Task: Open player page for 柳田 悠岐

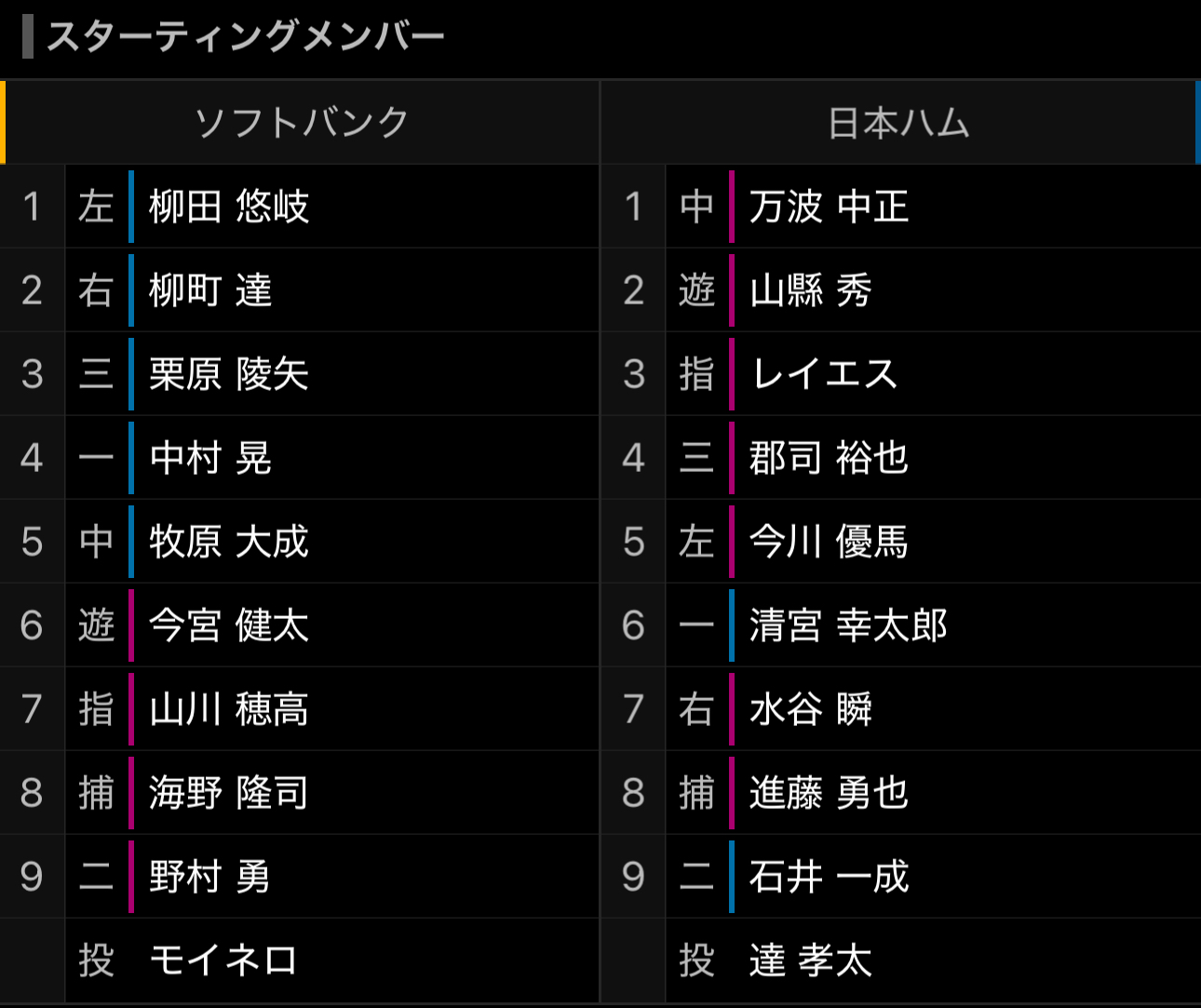Action: click(x=229, y=207)
